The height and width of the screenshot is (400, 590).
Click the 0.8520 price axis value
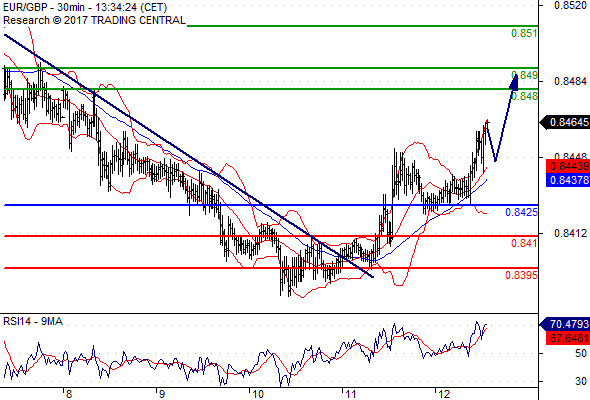pos(570,5)
